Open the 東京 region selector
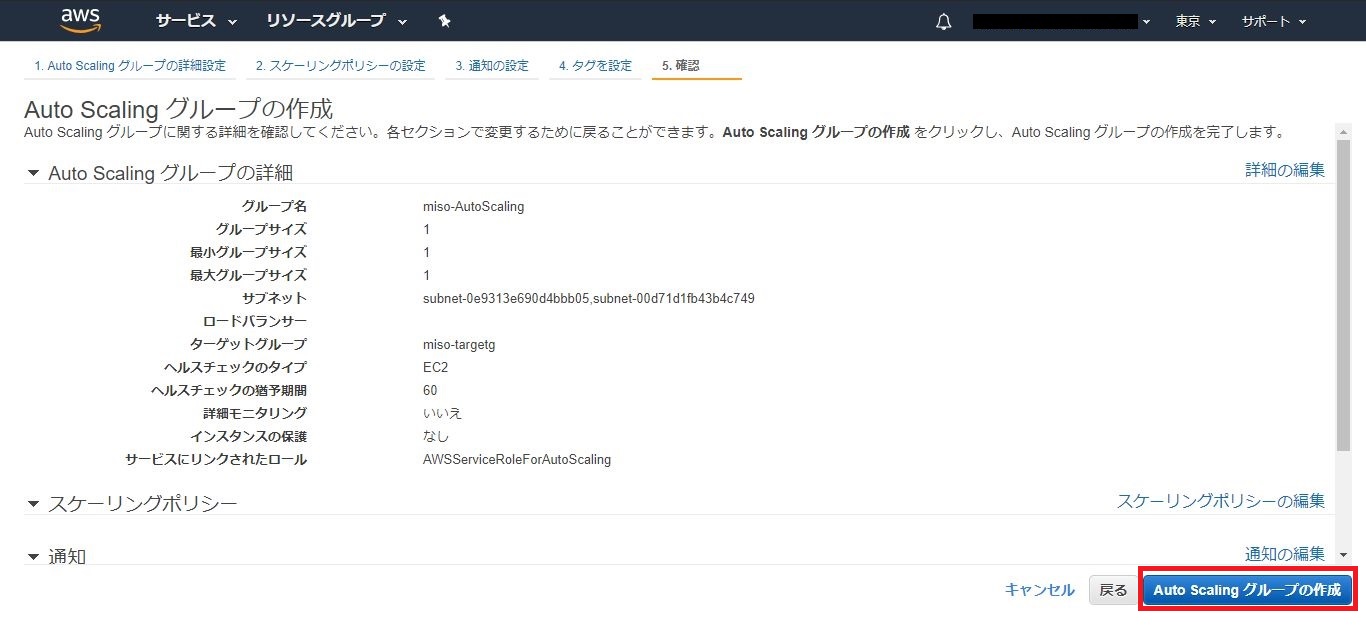1366x625 pixels. [1196, 21]
